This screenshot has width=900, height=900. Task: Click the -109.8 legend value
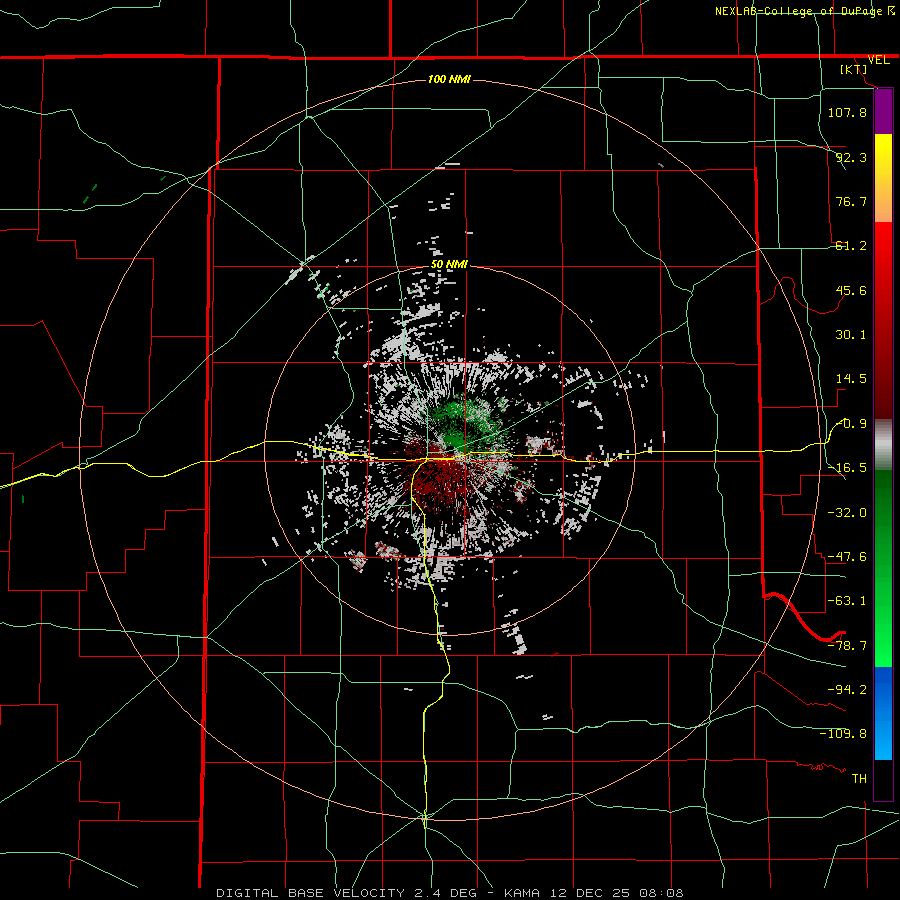coord(843,734)
